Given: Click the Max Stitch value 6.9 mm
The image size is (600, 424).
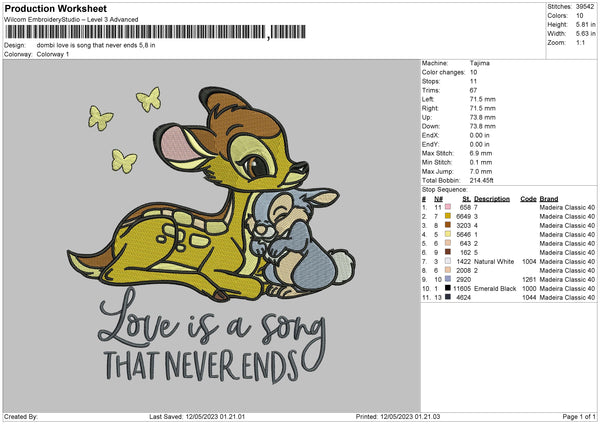Looking at the screenshot, I should (481, 153).
